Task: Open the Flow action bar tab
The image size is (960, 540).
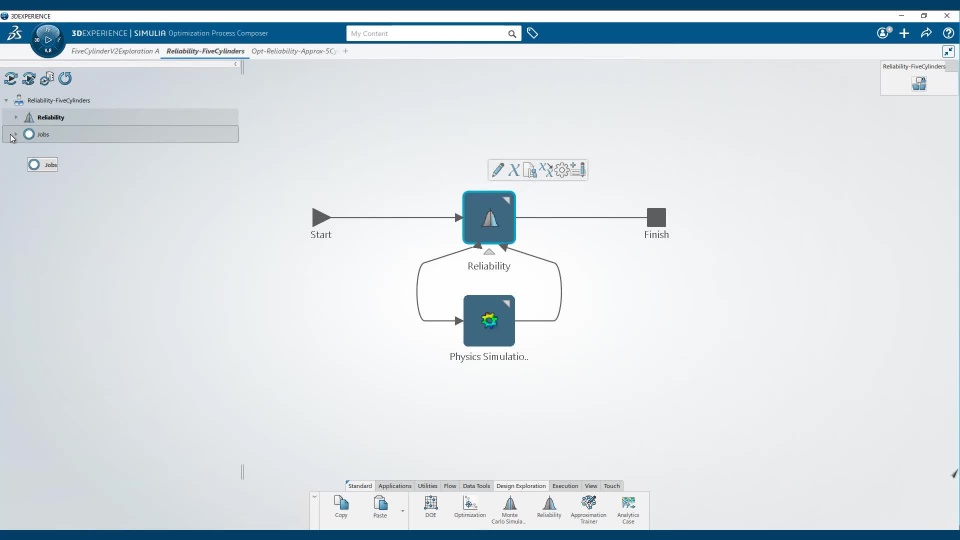Action: click(x=450, y=486)
